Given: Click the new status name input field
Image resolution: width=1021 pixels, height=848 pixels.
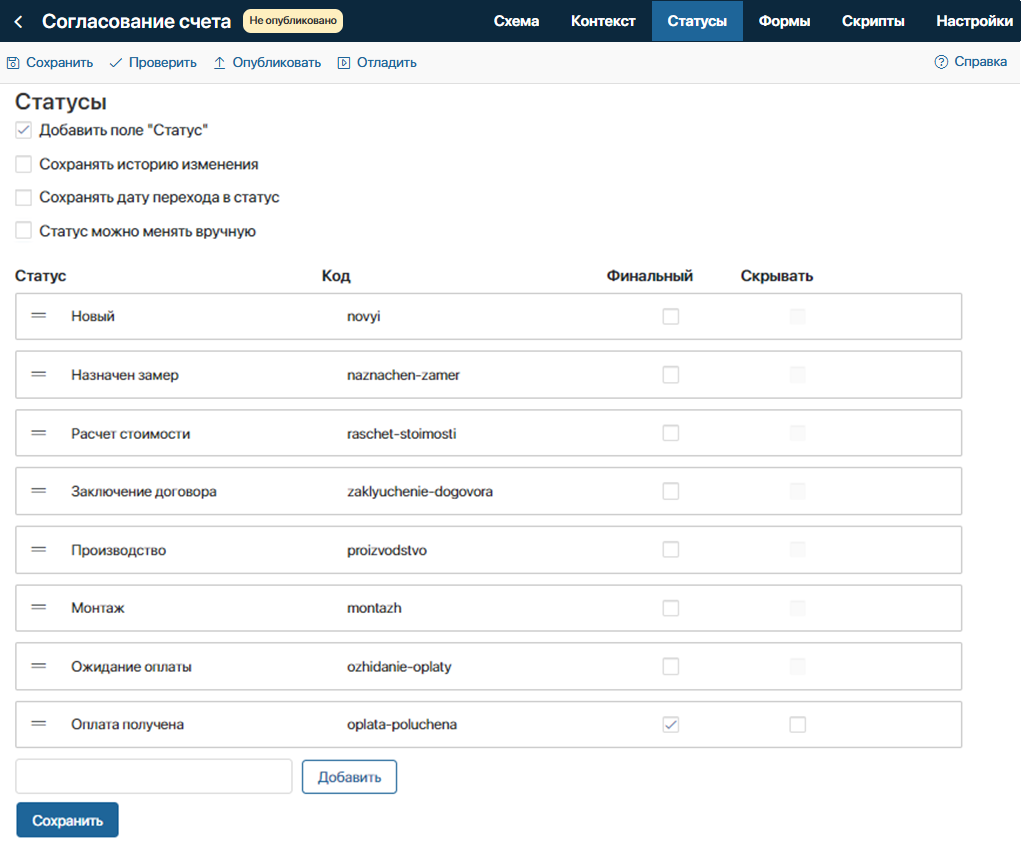Looking at the screenshot, I should coord(154,776).
